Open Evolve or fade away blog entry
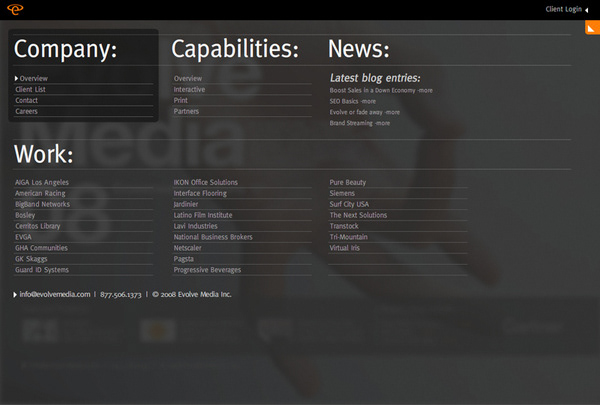 [364, 112]
